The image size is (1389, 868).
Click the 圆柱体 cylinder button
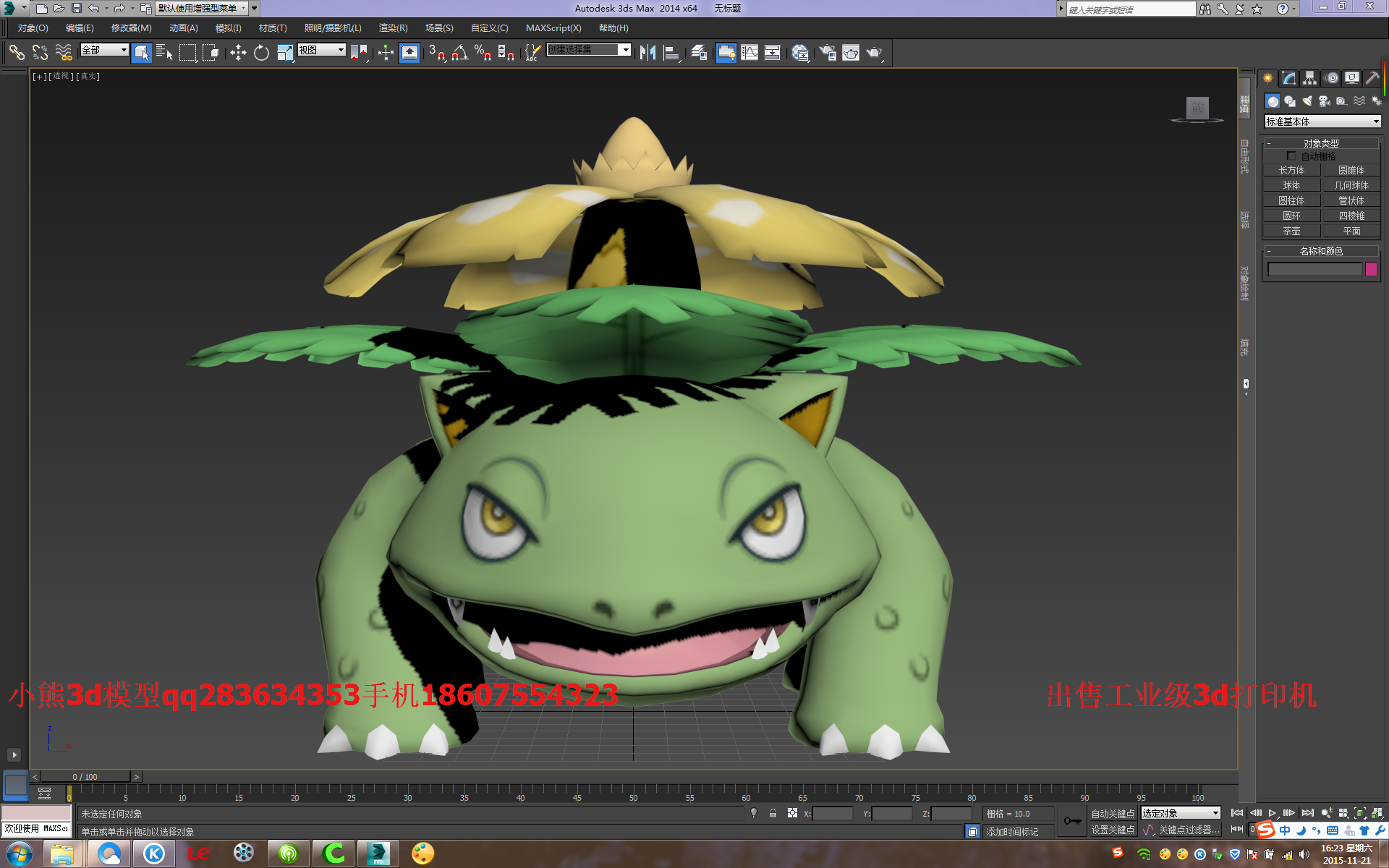pyautogui.click(x=1291, y=200)
